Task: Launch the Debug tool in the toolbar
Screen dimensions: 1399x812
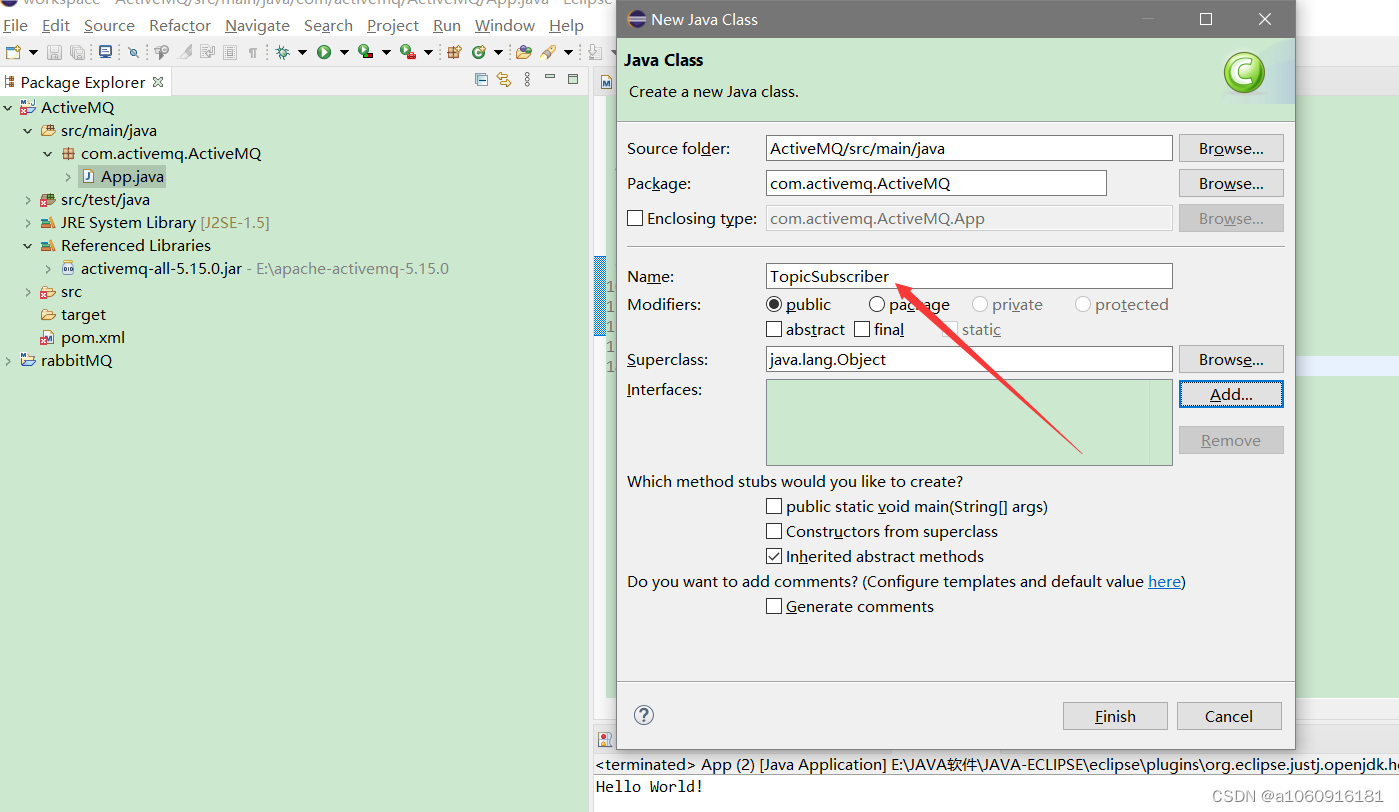Action: [x=283, y=52]
